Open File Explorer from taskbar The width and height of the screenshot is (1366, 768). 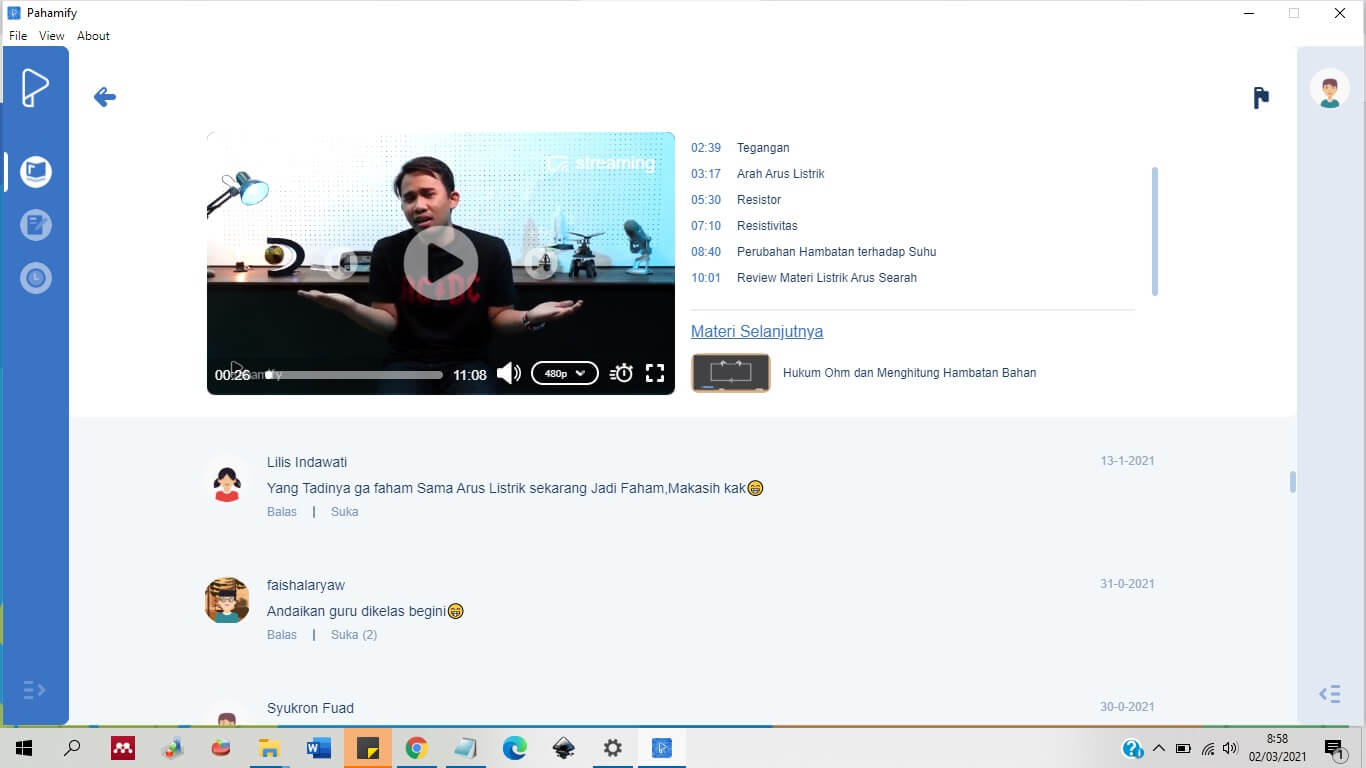click(269, 748)
